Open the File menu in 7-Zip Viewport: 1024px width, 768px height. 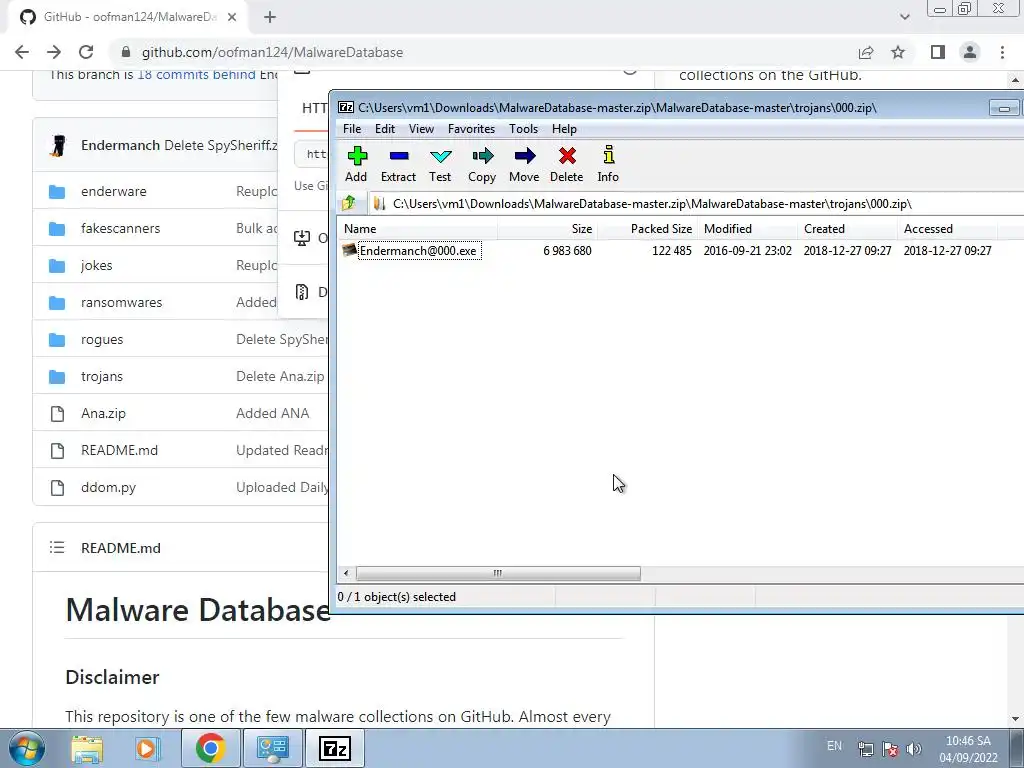click(x=352, y=129)
